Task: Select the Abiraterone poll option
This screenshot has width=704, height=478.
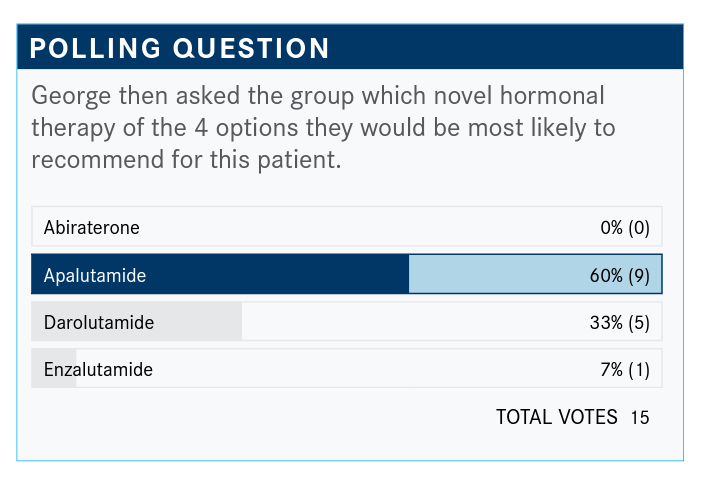Action: [x=91, y=228]
